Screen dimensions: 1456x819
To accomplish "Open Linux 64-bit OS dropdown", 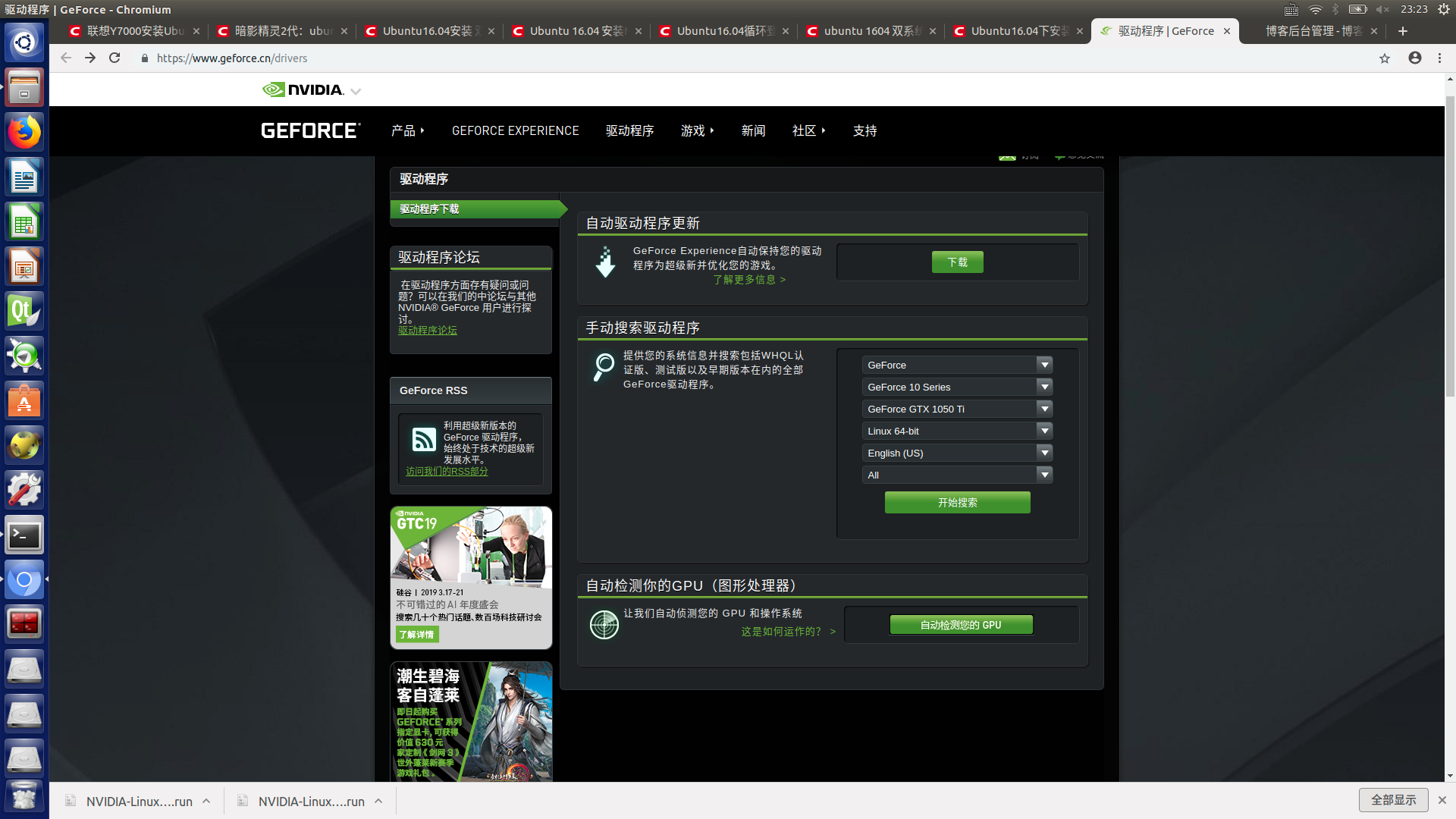I will [x=957, y=431].
